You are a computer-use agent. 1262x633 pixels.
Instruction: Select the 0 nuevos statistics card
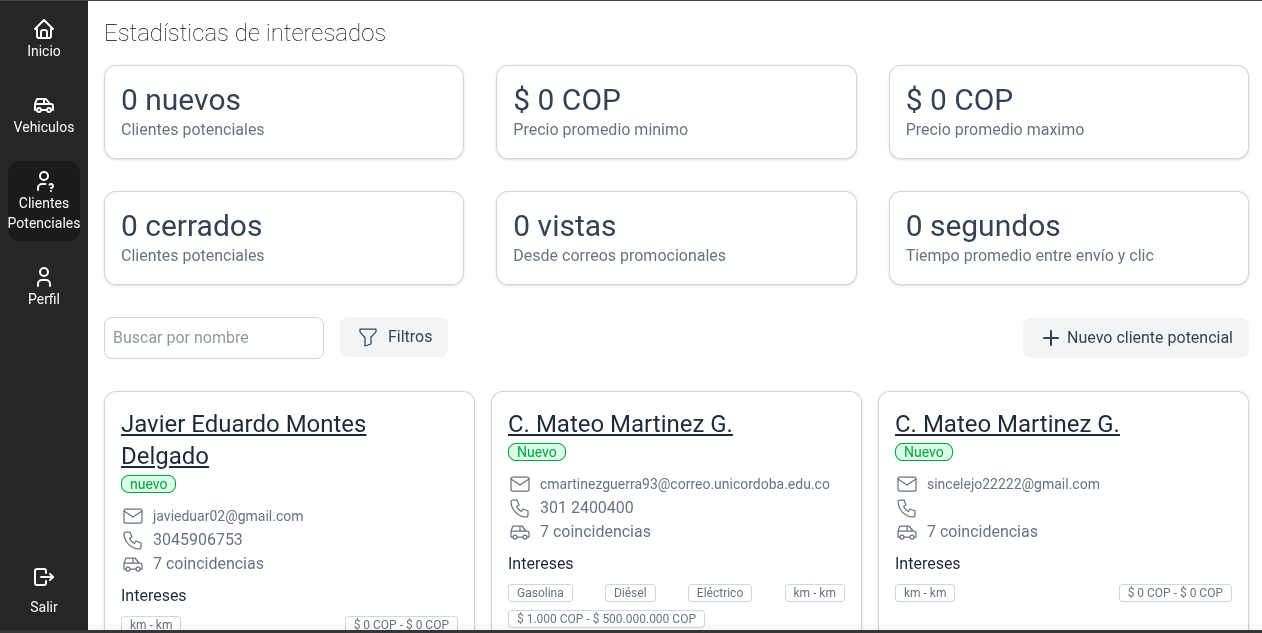(x=284, y=112)
